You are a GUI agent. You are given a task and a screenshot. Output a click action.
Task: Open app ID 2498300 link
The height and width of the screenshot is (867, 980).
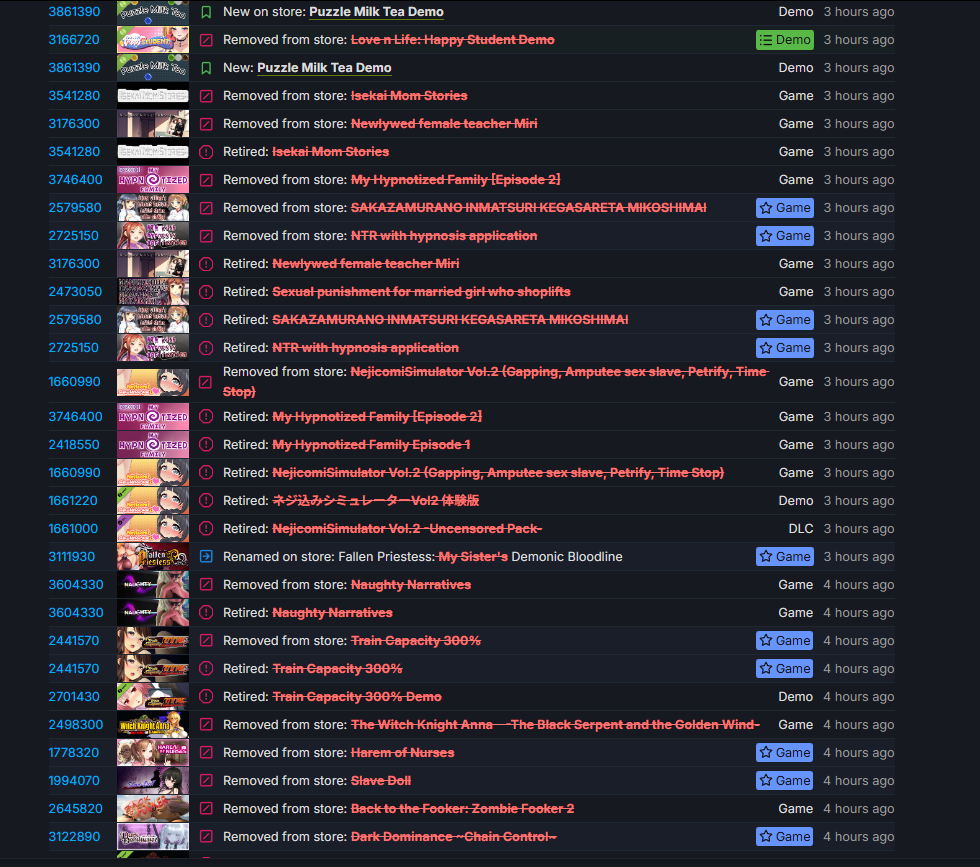tap(76, 725)
